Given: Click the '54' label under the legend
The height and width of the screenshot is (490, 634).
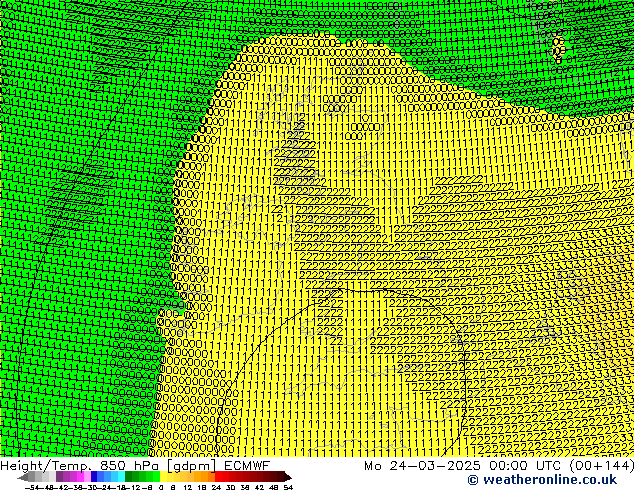Looking at the screenshot, I should (288, 487).
